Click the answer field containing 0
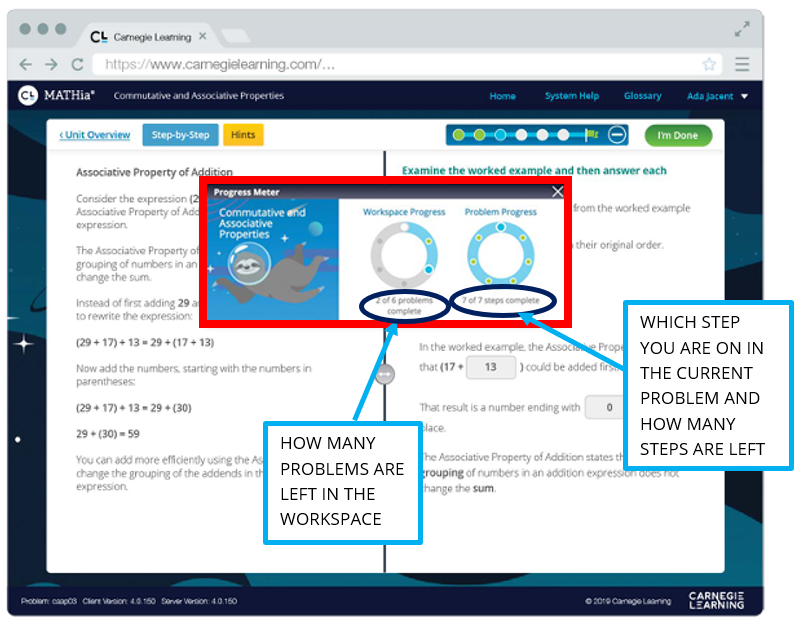The width and height of the screenshot is (807, 627). point(605,407)
